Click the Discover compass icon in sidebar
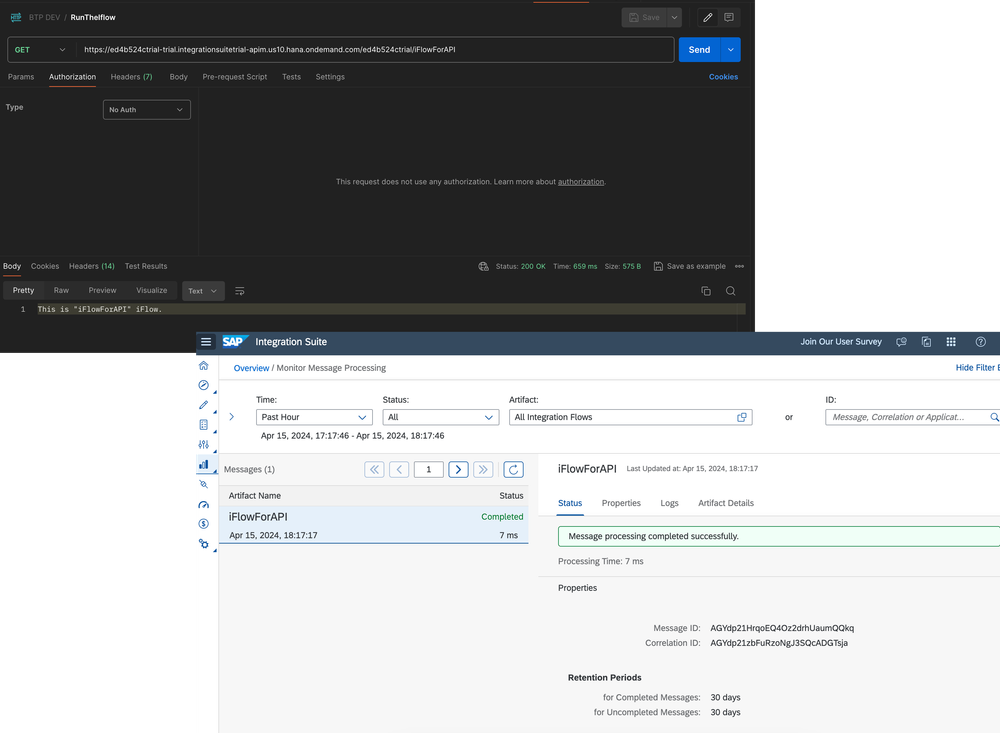The height and width of the screenshot is (733, 1000). 205,384
